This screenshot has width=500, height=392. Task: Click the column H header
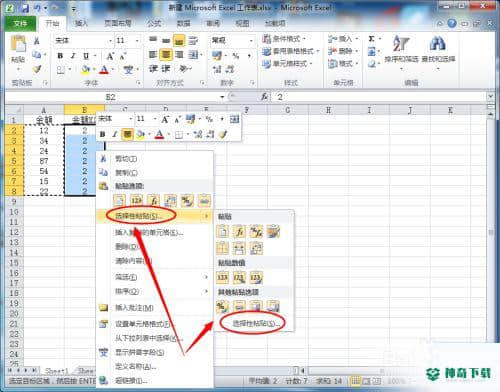[328, 110]
